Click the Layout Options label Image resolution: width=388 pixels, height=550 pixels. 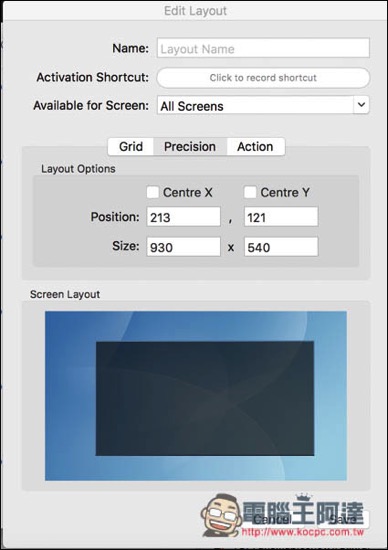78,169
